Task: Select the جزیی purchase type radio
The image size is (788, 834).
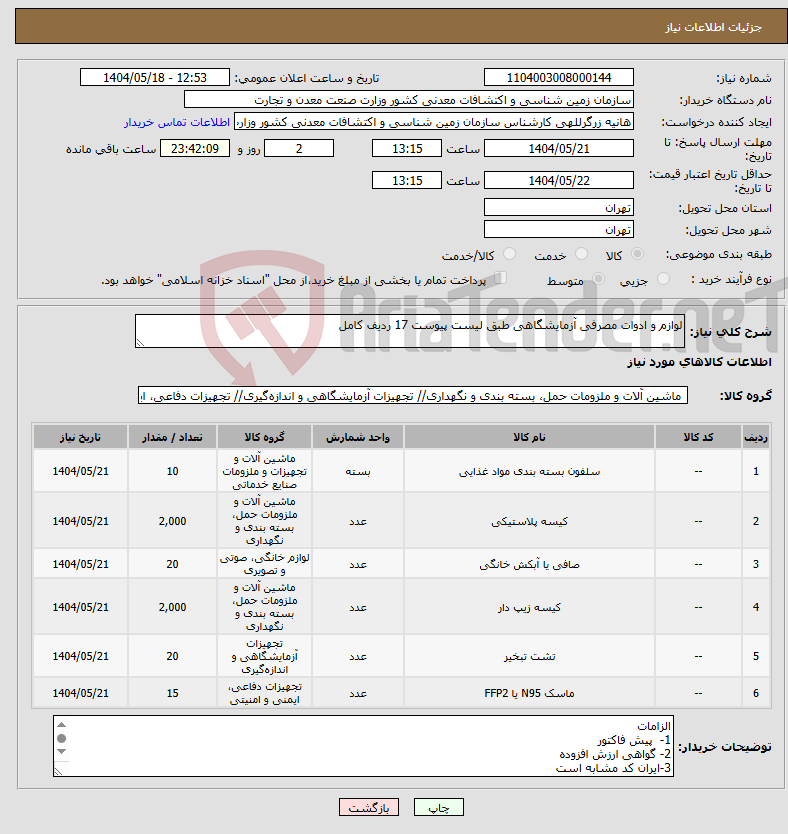Action: [x=663, y=279]
